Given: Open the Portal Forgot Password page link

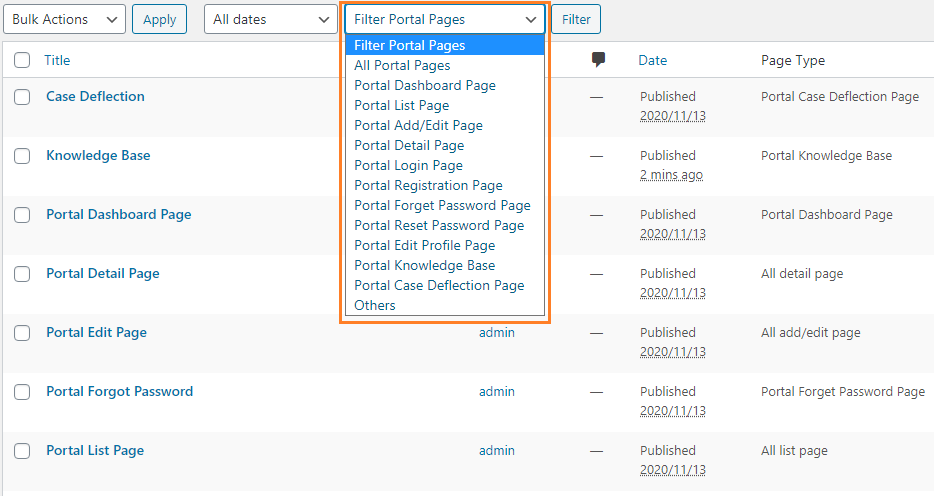Looking at the screenshot, I should coord(119,391).
